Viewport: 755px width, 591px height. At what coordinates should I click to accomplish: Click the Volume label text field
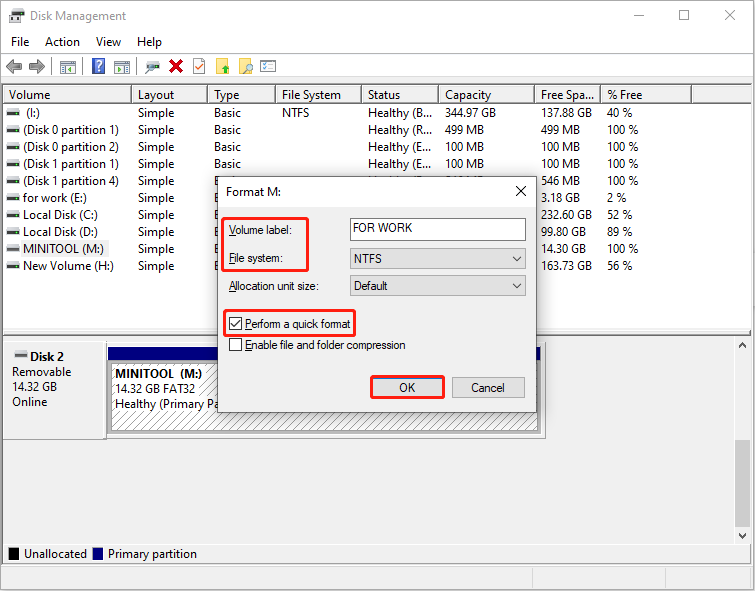(438, 229)
